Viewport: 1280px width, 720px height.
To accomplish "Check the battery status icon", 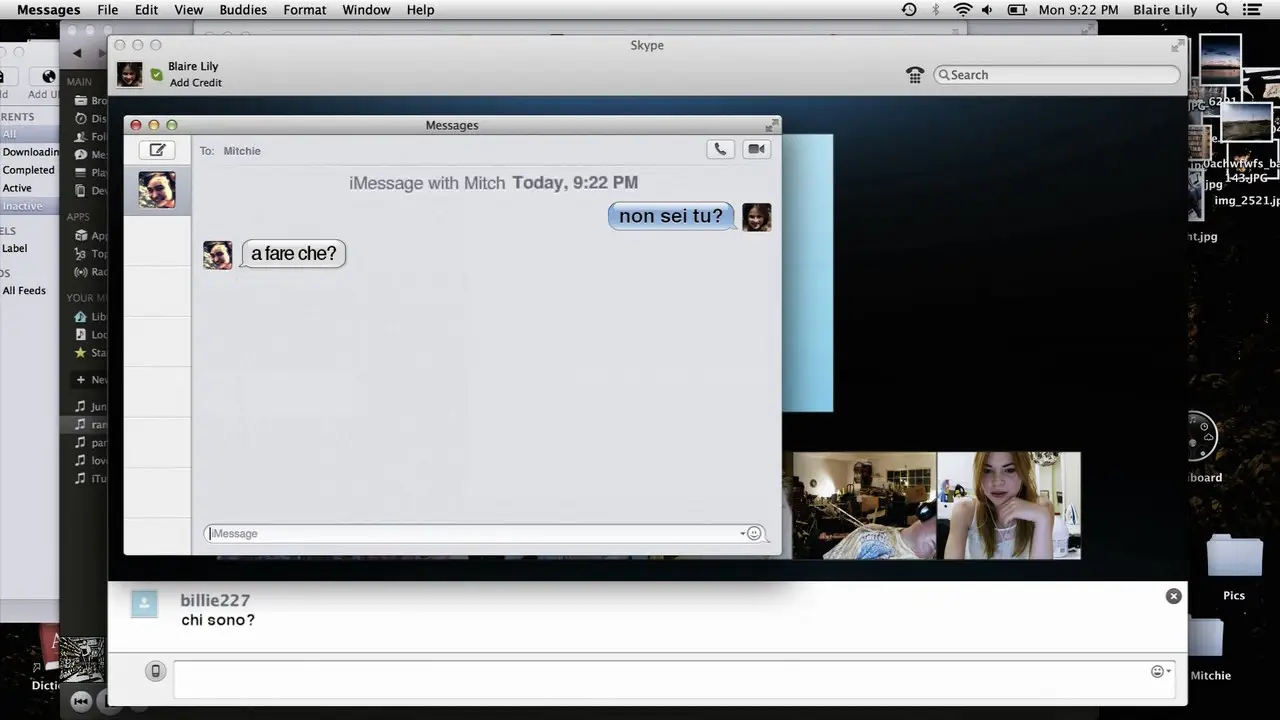I will point(1017,10).
